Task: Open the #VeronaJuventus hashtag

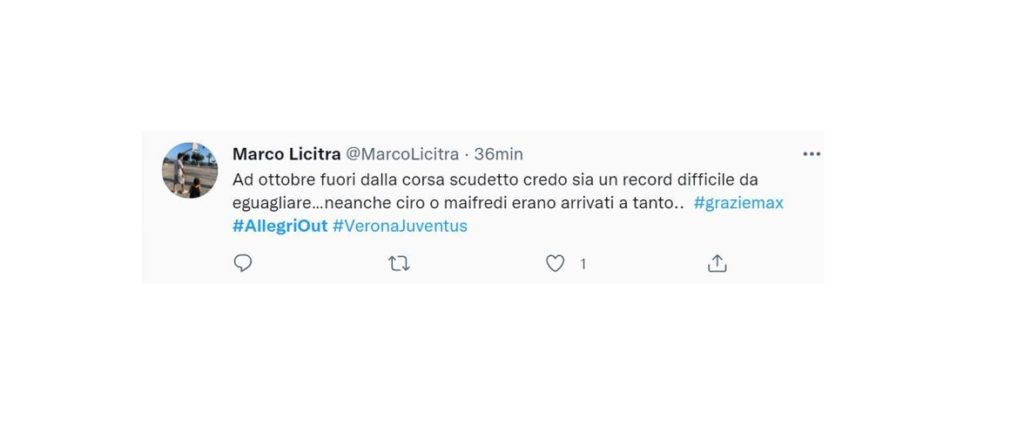Action: [400, 226]
